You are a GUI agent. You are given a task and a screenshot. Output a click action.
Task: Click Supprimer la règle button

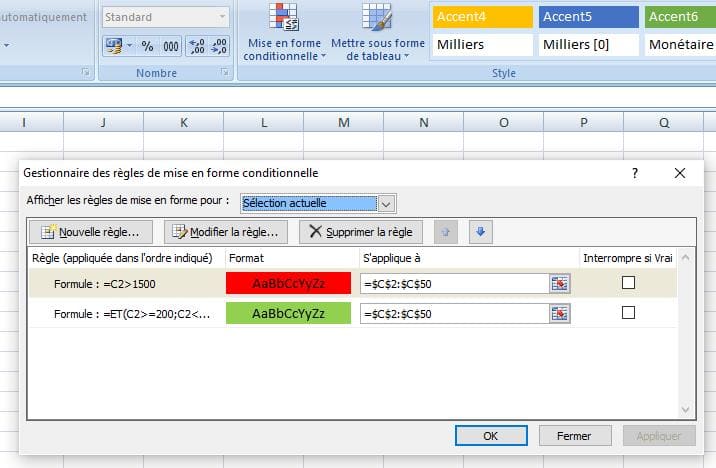pos(361,232)
